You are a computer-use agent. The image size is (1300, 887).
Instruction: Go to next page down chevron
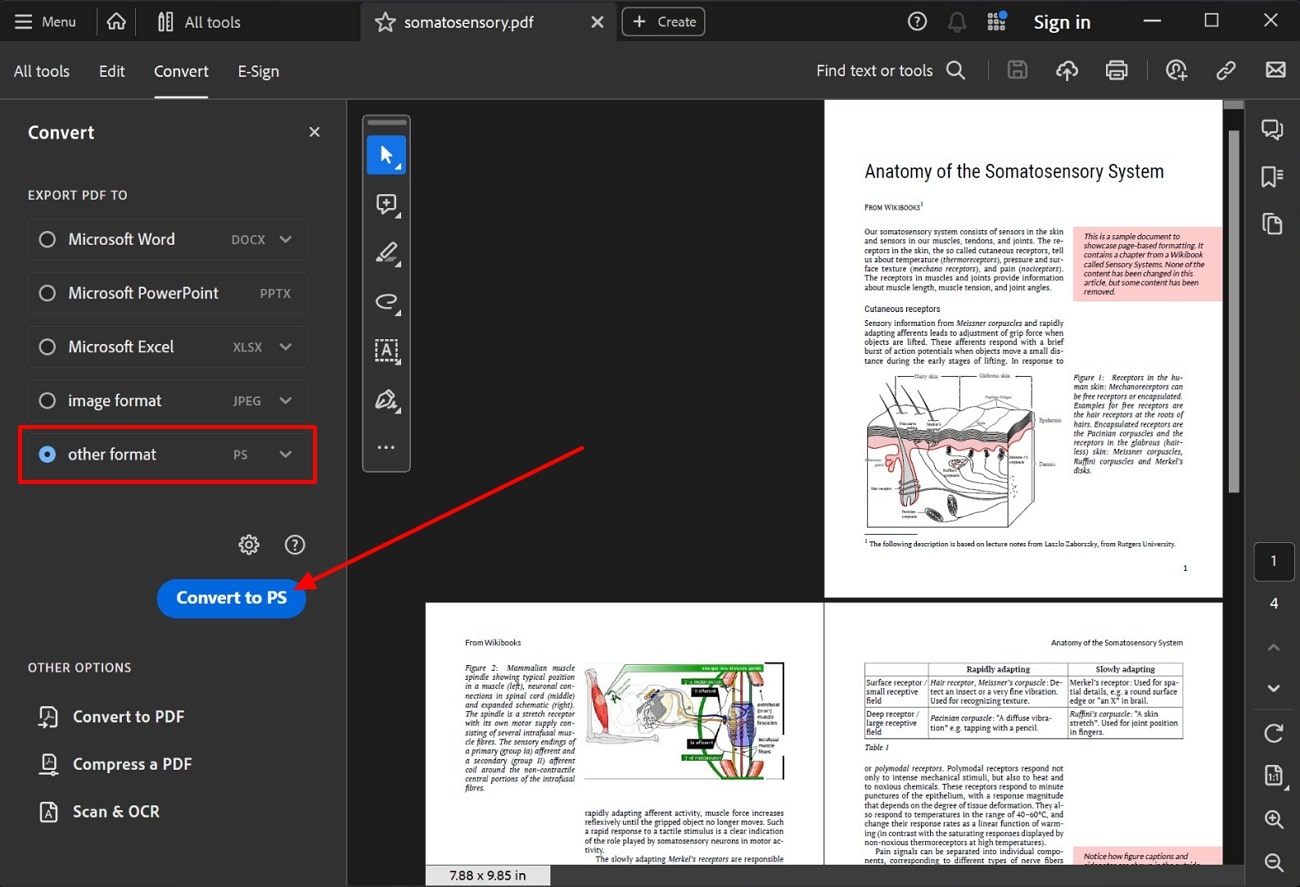tap(1273, 688)
